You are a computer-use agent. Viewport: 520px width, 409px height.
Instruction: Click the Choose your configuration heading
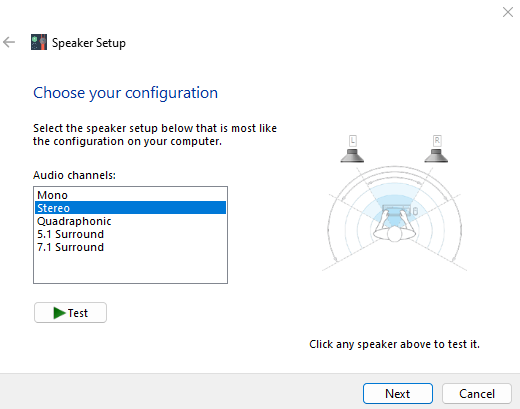(x=125, y=93)
